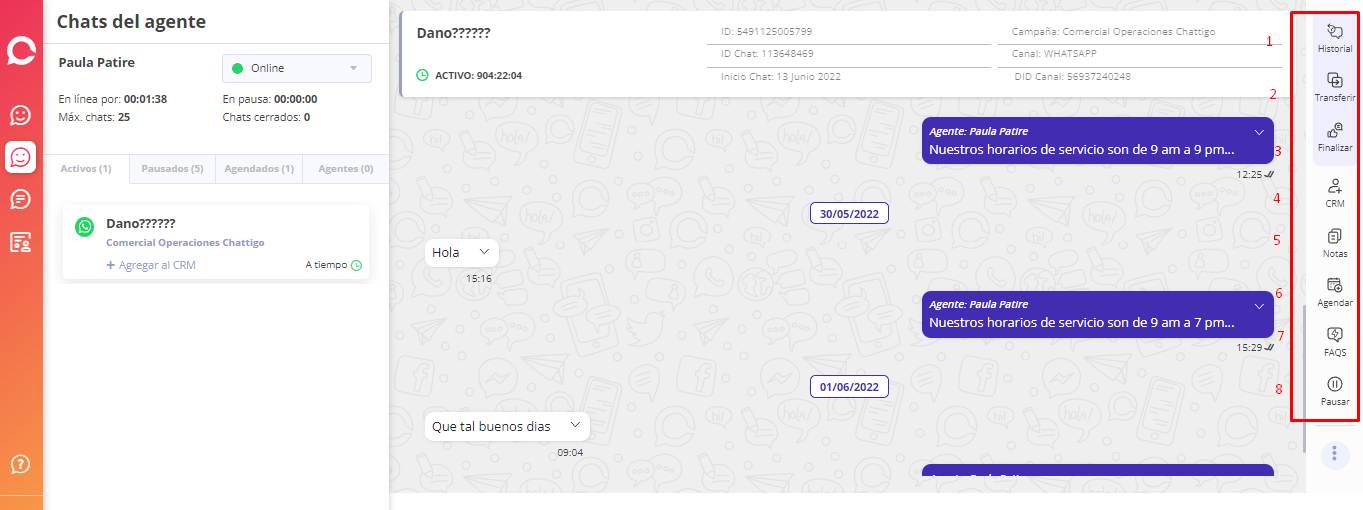
Task: Click the Chattigo logo in the sidebar
Action: (20, 50)
